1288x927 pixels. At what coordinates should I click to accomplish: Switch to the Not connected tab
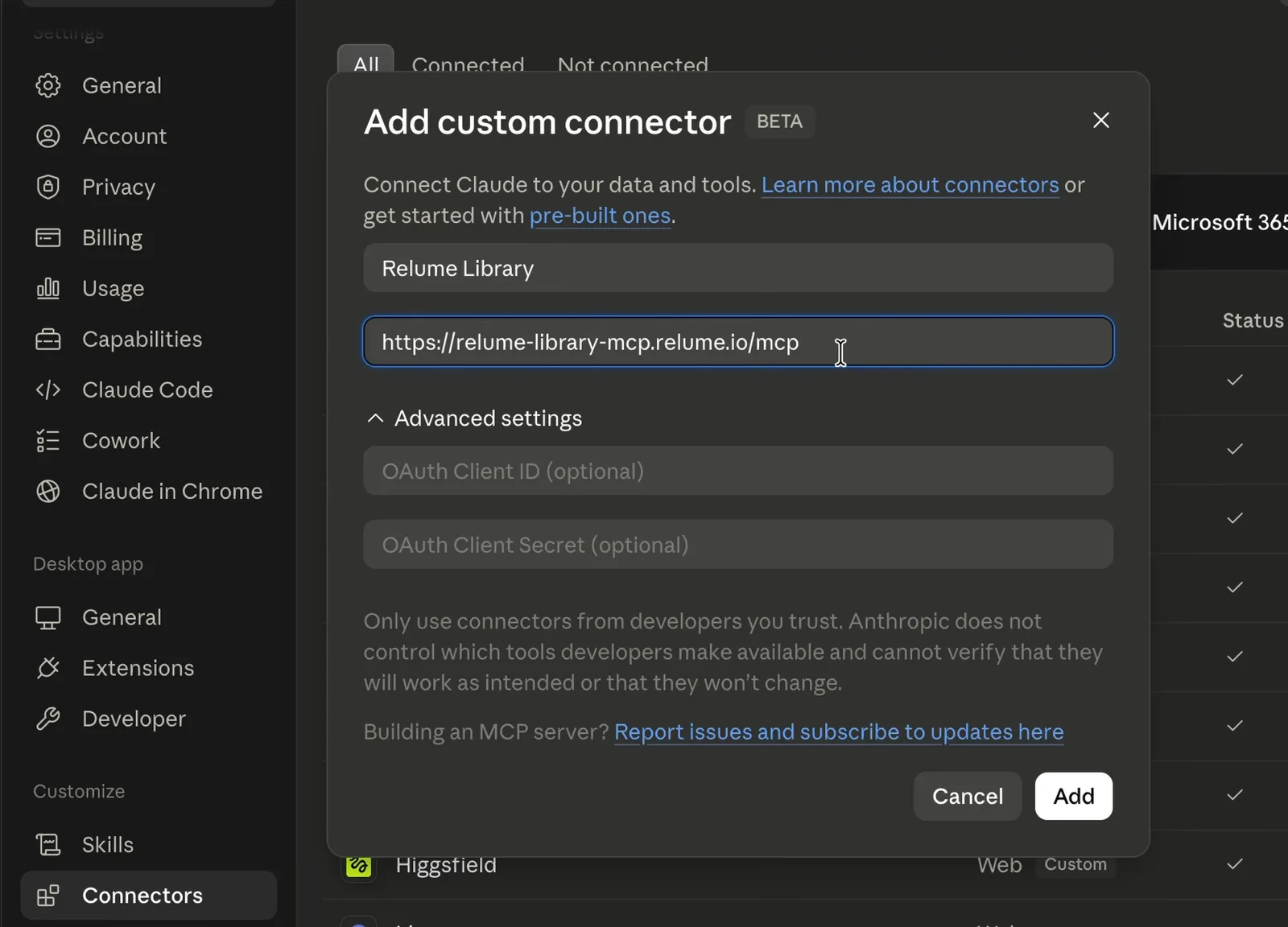click(633, 63)
